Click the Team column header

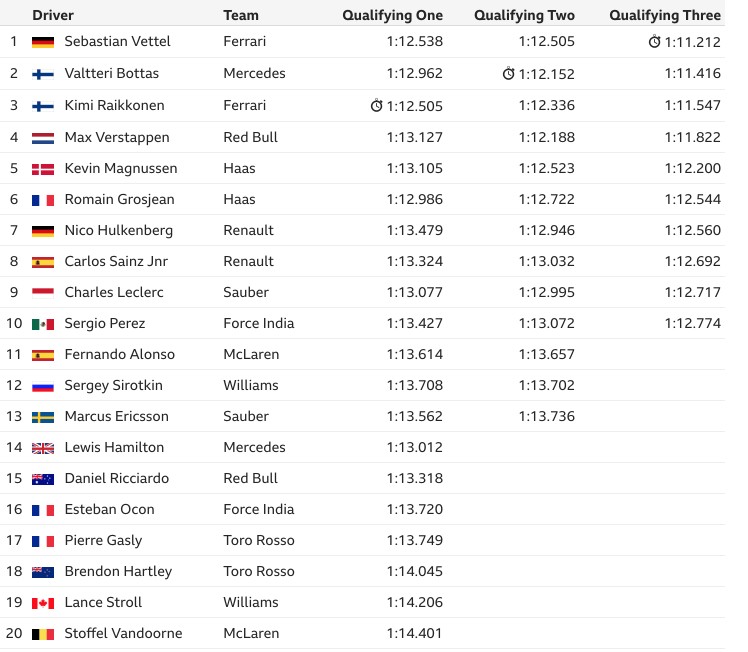pyautogui.click(x=241, y=15)
